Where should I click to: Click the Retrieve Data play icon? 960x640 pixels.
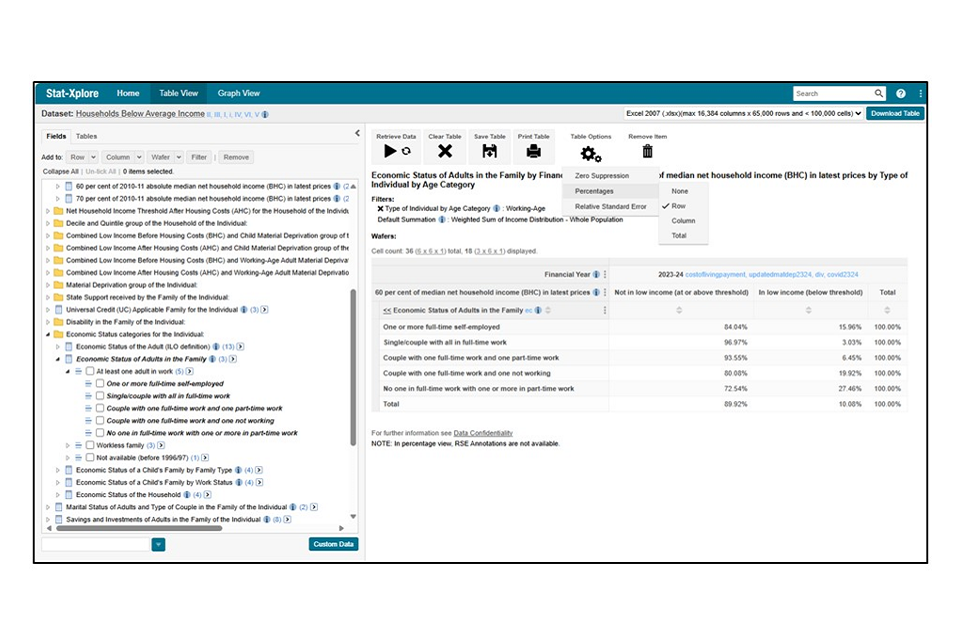point(391,151)
